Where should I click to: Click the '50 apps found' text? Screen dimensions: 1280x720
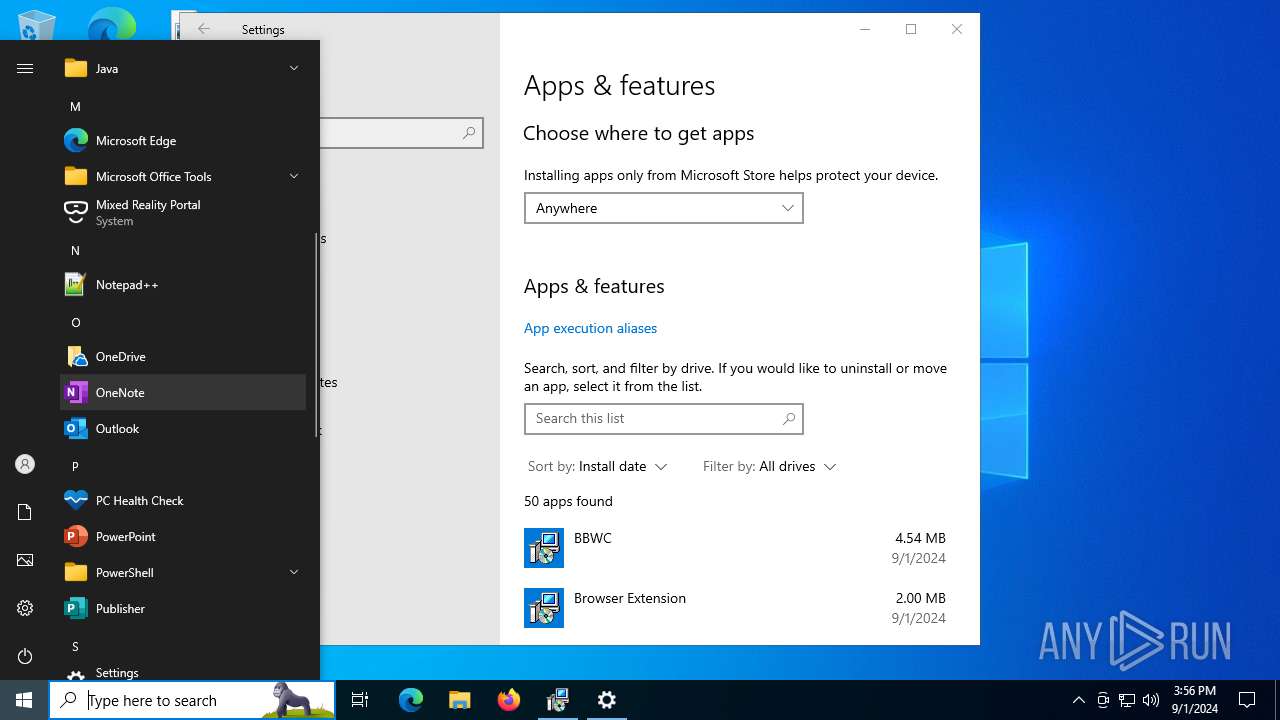click(568, 501)
